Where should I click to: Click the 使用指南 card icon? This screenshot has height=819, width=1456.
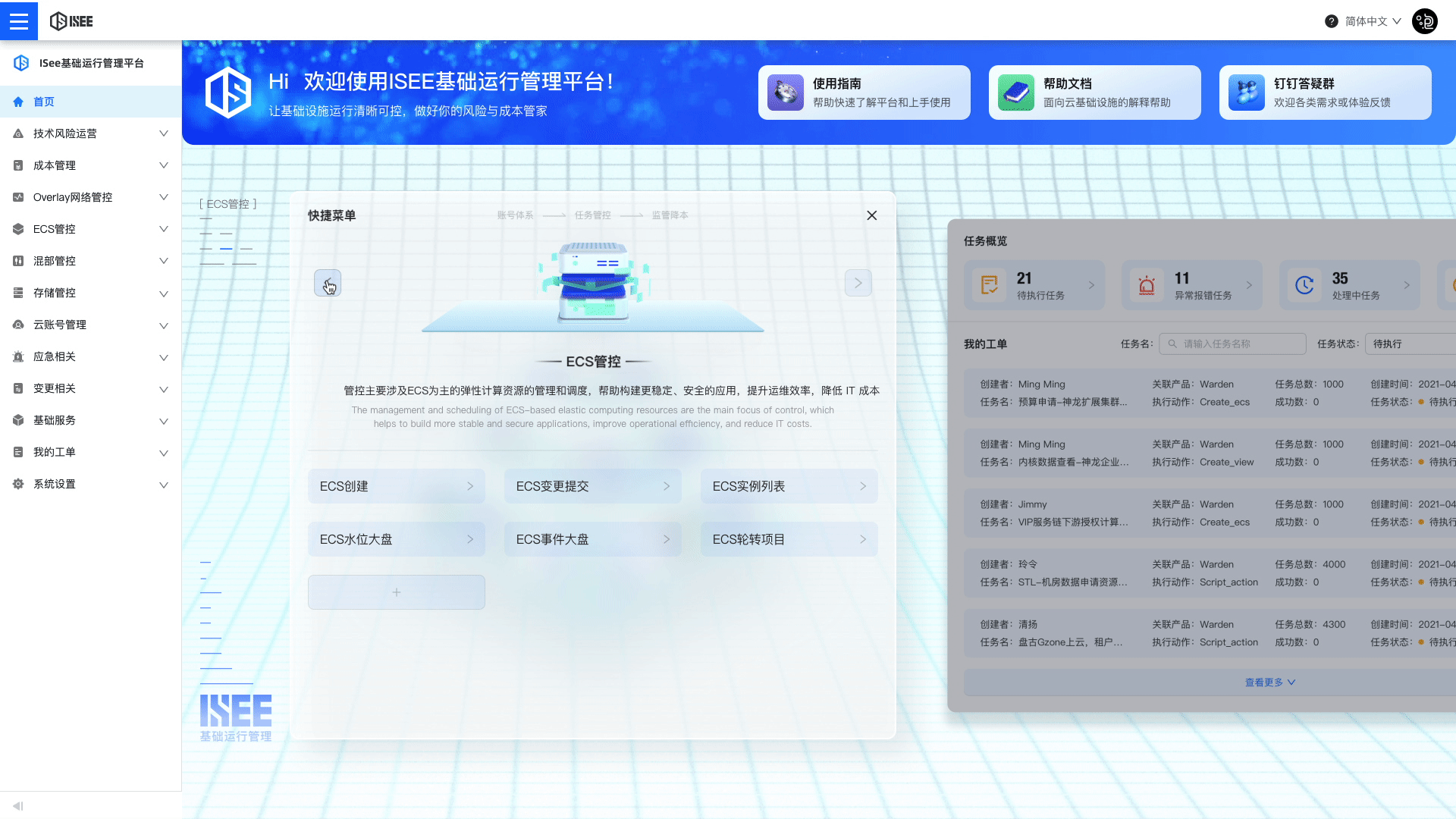[786, 92]
